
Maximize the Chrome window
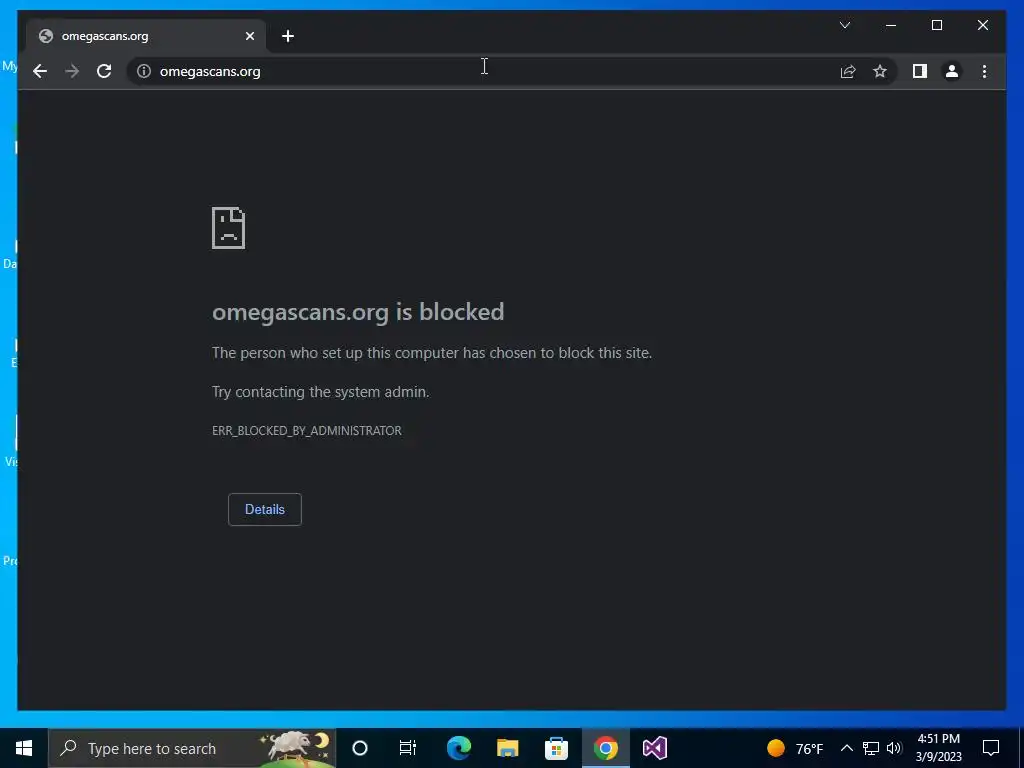click(x=936, y=25)
